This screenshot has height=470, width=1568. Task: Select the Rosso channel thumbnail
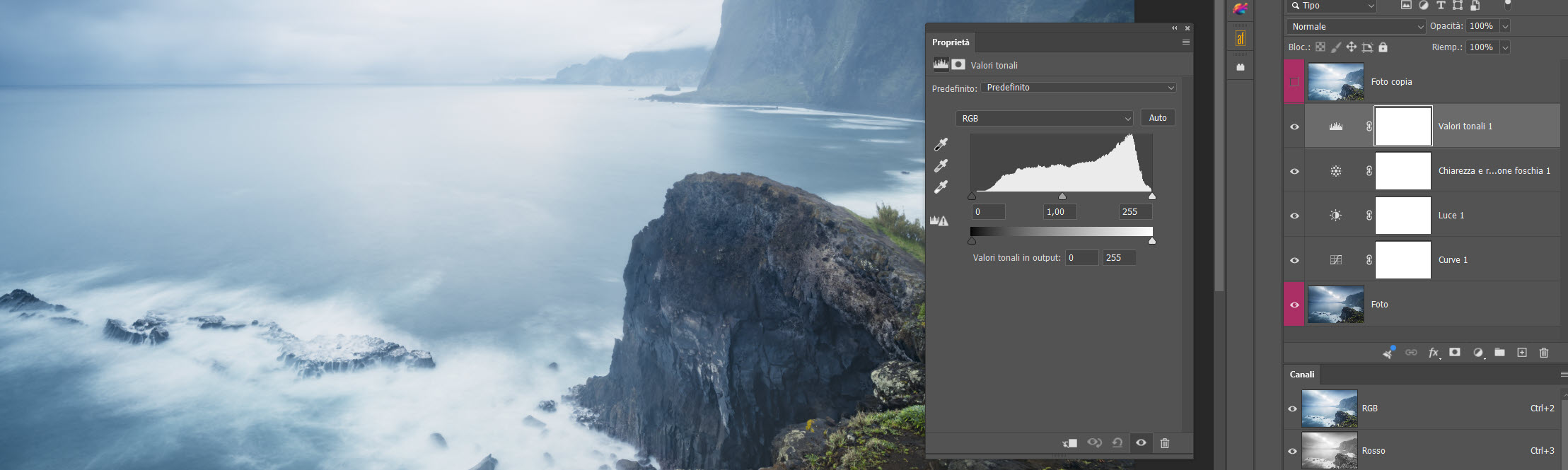1329,451
